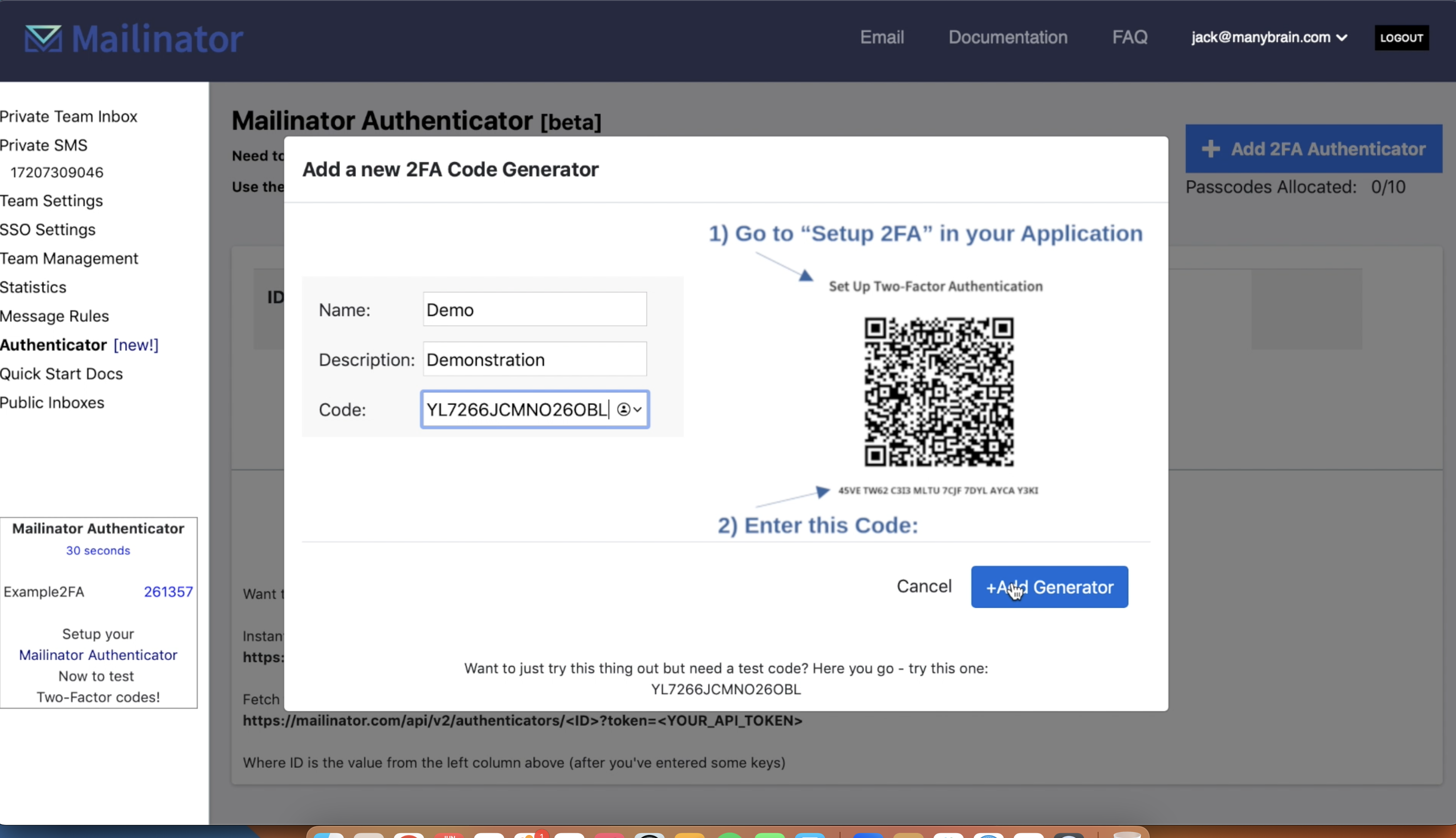Screen dimensions: 1456x838
Task: Click the +Add Generator button
Action: 1049,586
